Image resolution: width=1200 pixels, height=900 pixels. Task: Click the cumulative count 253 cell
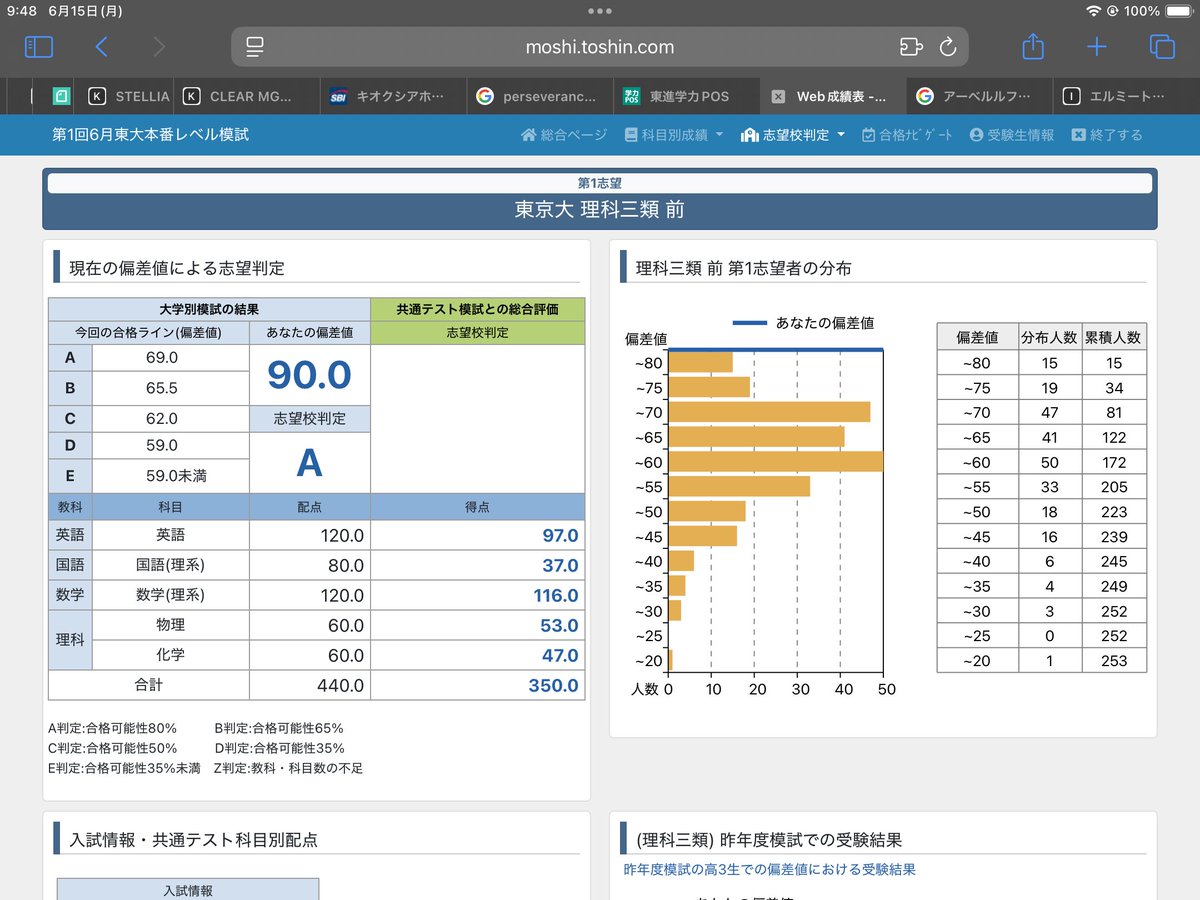click(1114, 661)
